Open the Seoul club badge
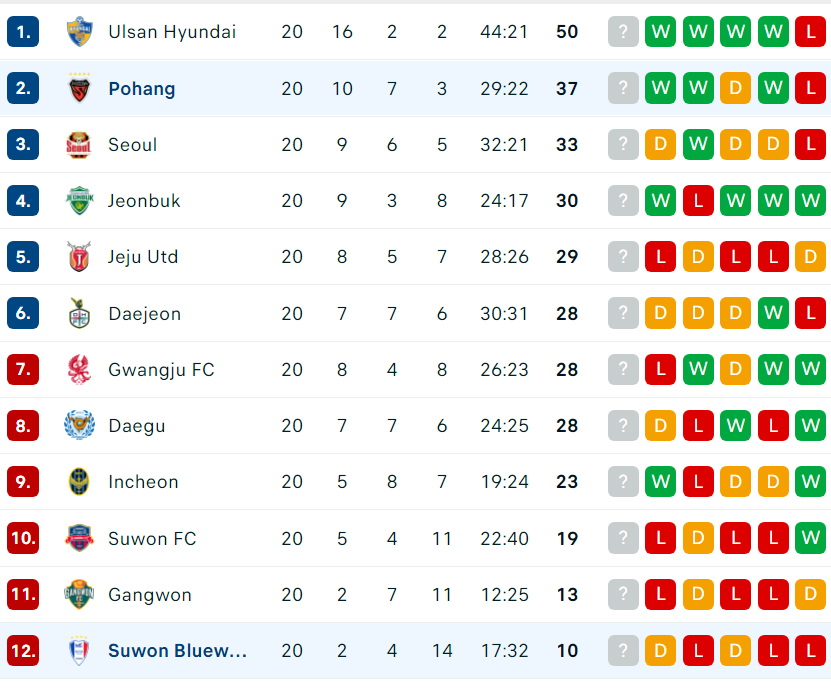 (x=79, y=145)
